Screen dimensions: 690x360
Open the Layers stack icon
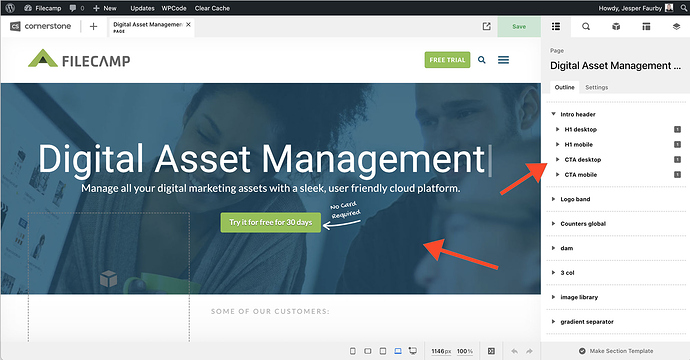[676, 26]
